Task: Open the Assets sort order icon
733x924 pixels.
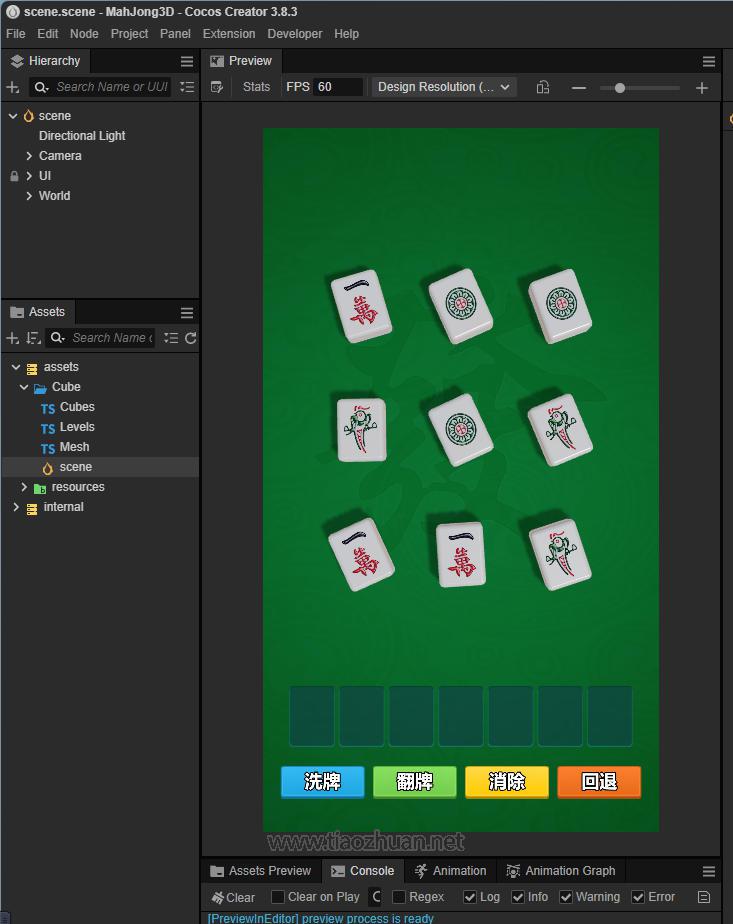Action: click(x=33, y=338)
